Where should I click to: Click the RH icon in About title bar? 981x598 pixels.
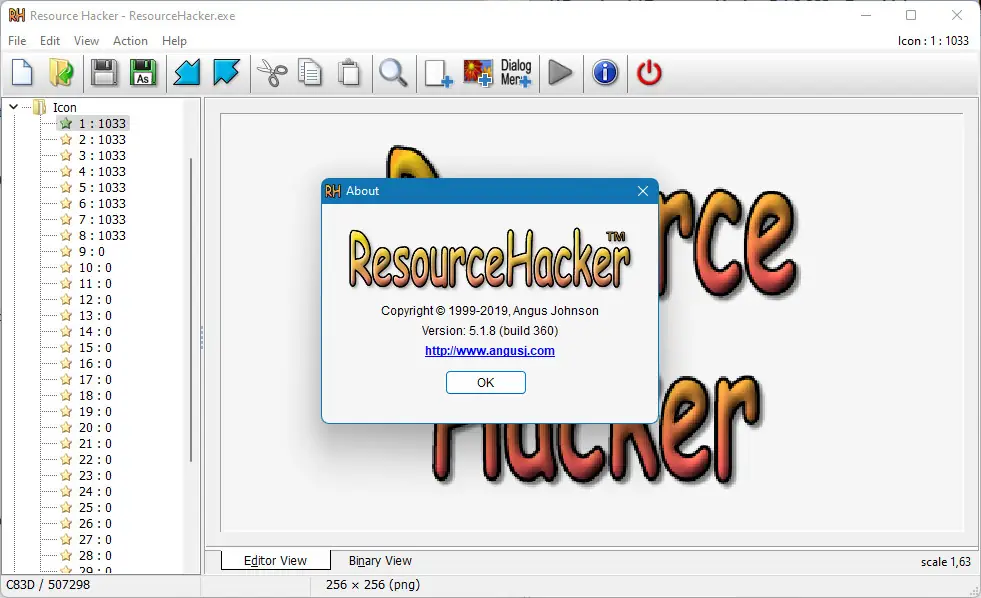(x=333, y=191)
